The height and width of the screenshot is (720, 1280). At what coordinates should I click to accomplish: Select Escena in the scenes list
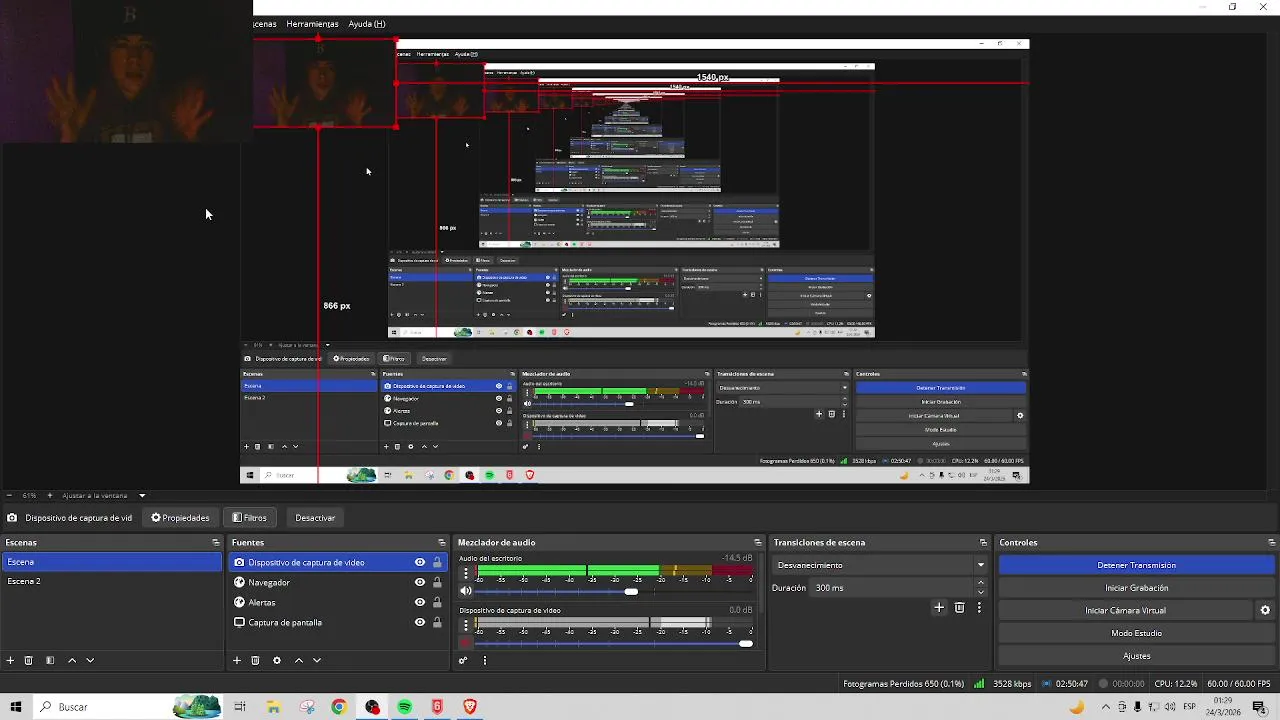coord(111,562)
